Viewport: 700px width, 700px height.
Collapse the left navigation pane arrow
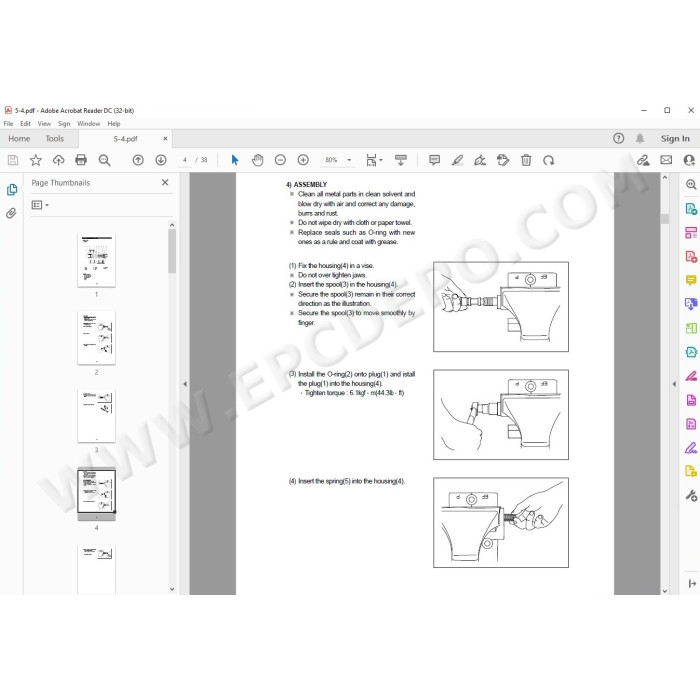click(185, 383)
